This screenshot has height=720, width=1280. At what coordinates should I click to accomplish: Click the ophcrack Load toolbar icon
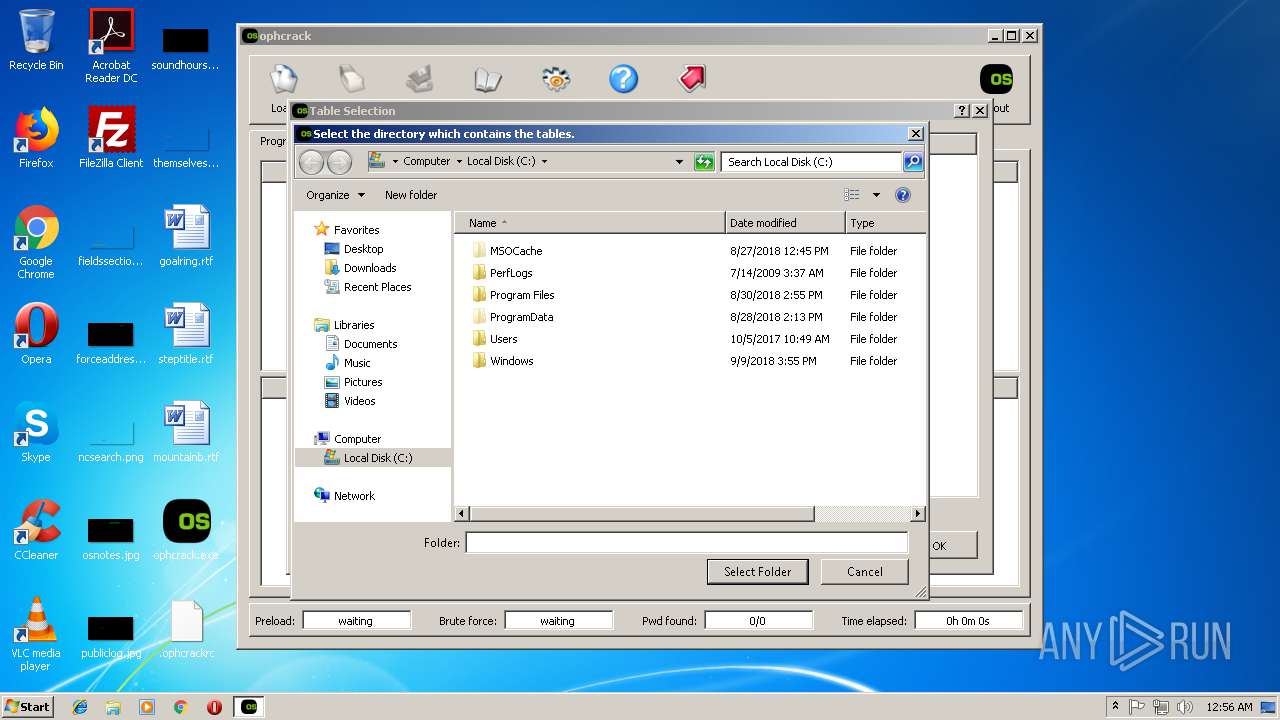(284, 79)
